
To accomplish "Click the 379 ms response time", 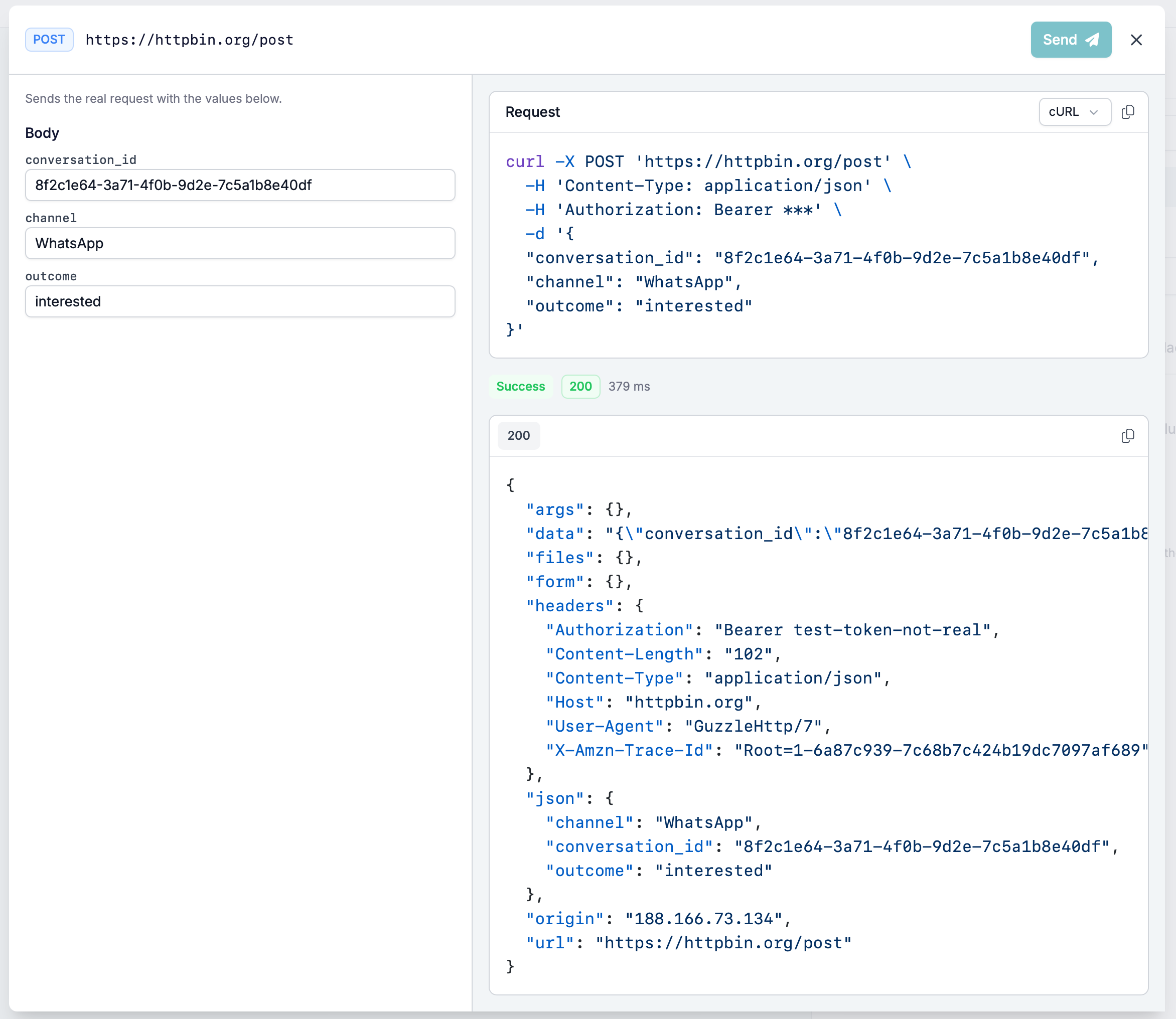I will (x=629, y=387).
